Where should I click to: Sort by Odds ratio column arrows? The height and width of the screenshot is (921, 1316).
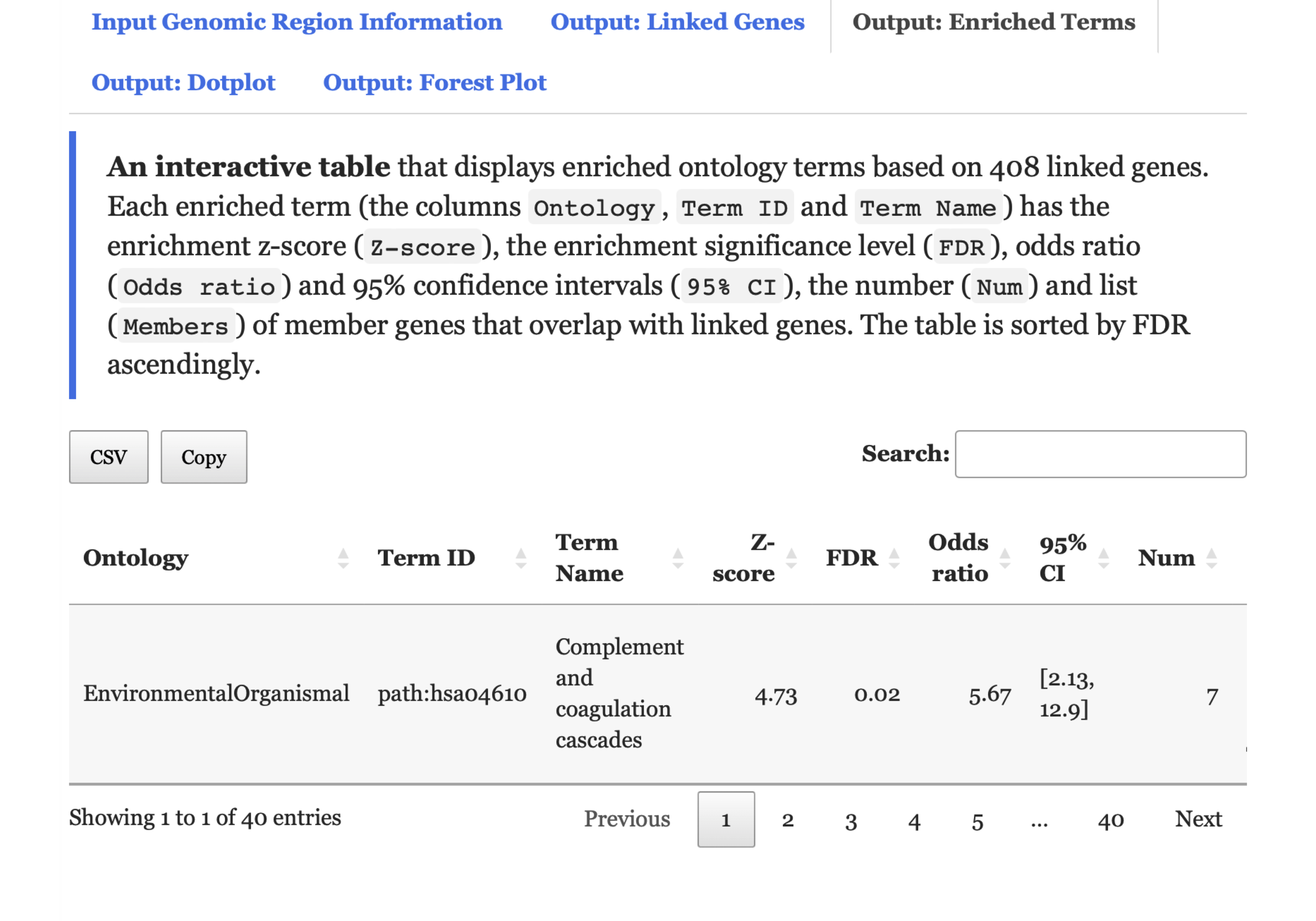[x=1004, y=558]
